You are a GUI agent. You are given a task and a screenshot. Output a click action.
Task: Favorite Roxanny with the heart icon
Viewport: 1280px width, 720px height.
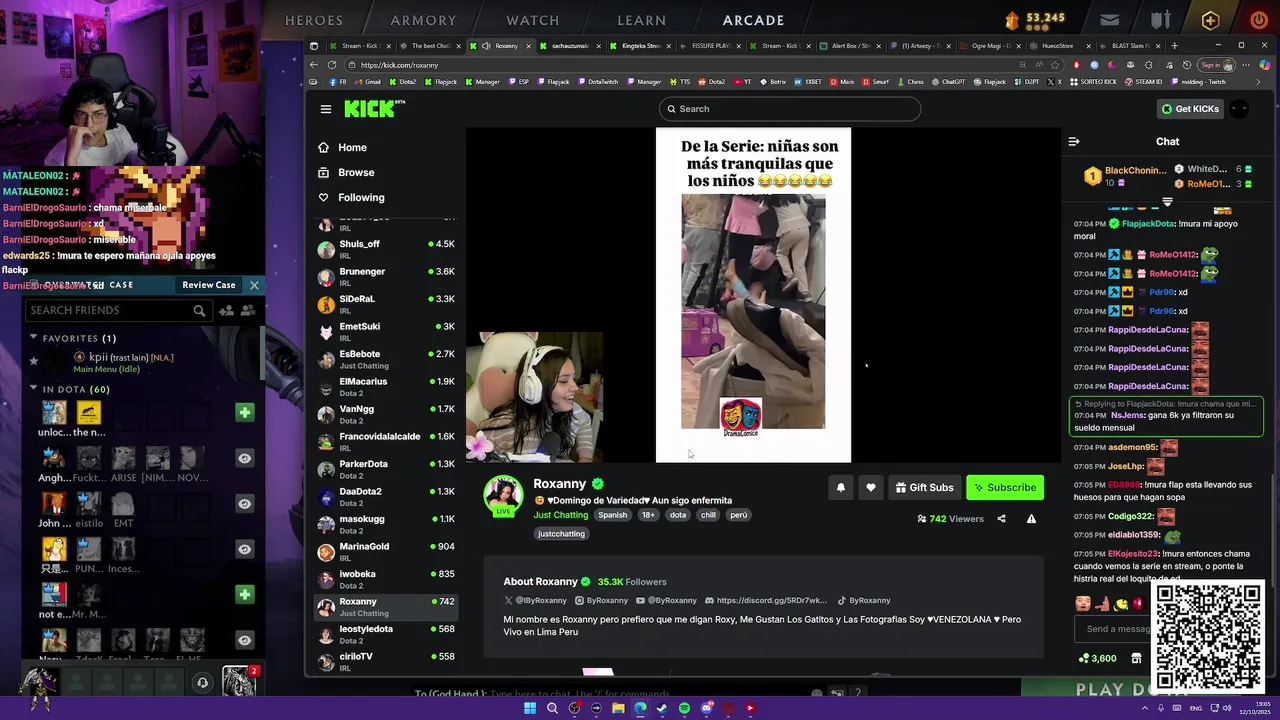point(871,487)
